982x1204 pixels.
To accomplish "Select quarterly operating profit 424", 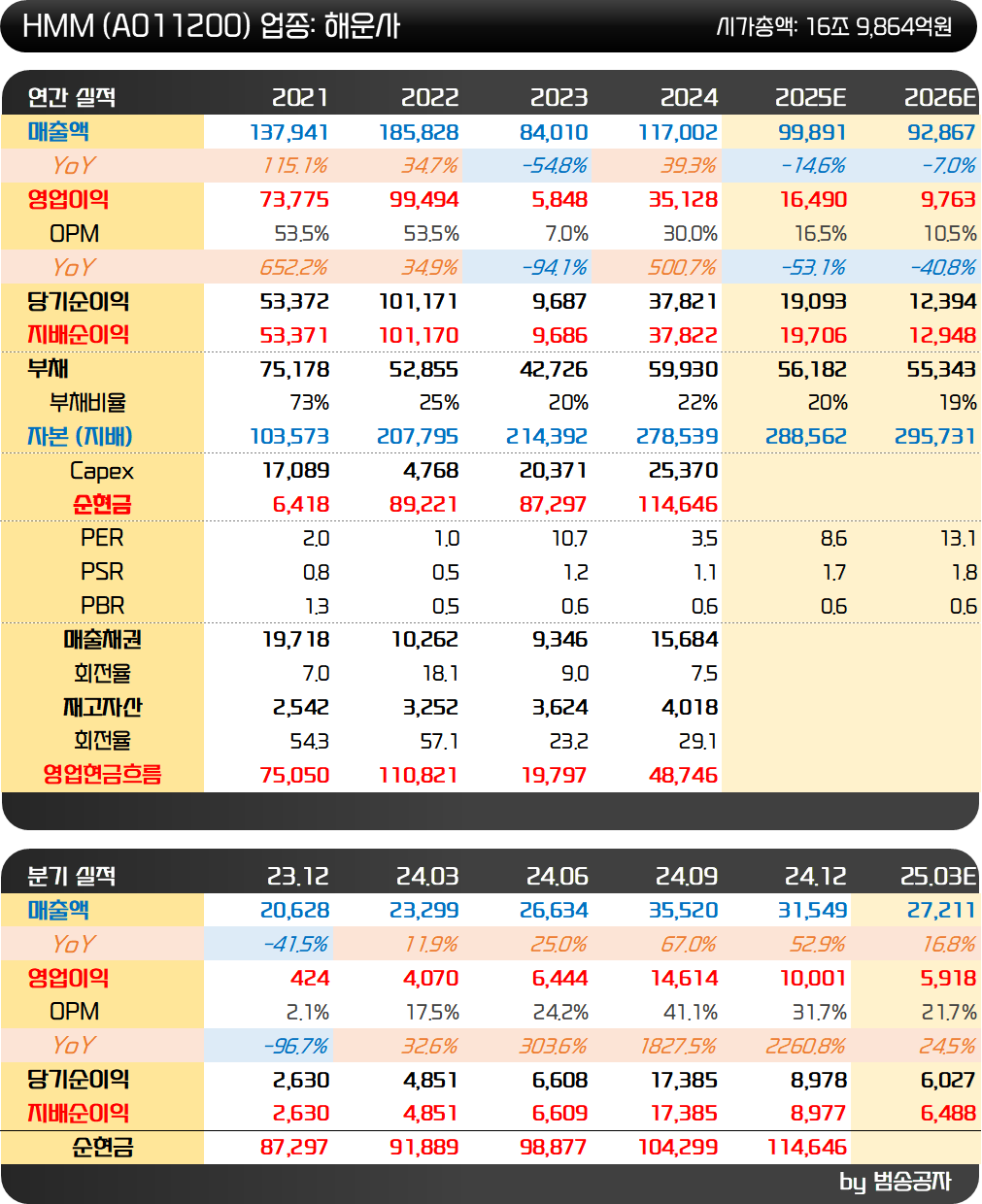I will click(310, 979).
